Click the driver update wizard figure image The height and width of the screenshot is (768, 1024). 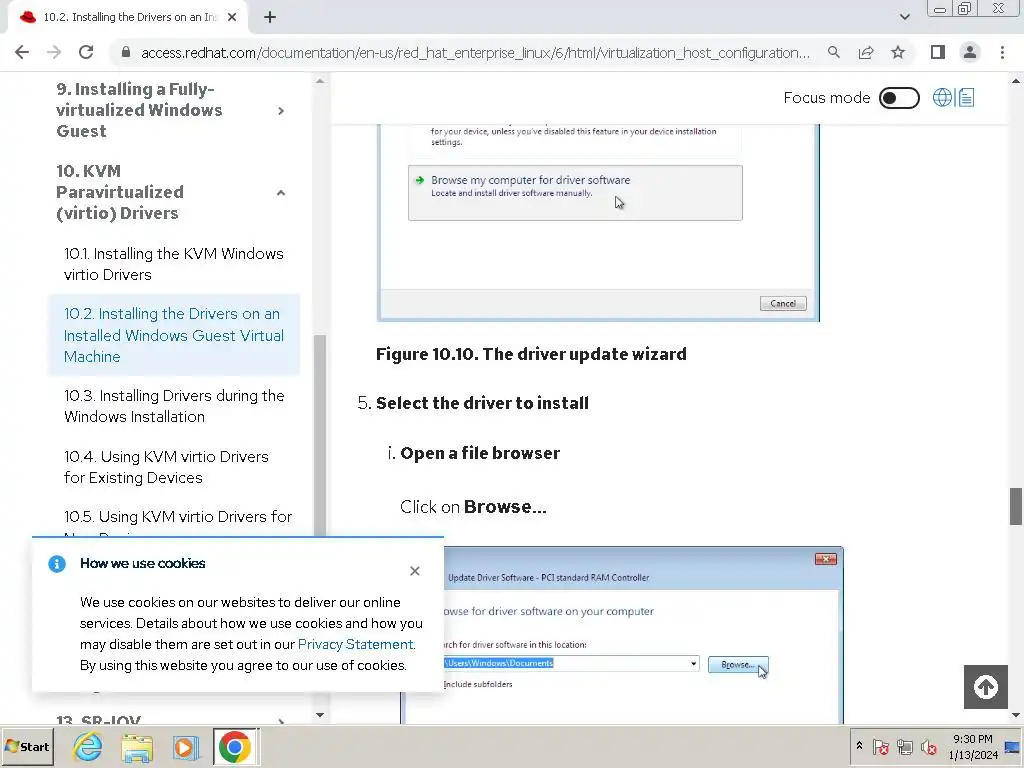click(x=598, y=222)
